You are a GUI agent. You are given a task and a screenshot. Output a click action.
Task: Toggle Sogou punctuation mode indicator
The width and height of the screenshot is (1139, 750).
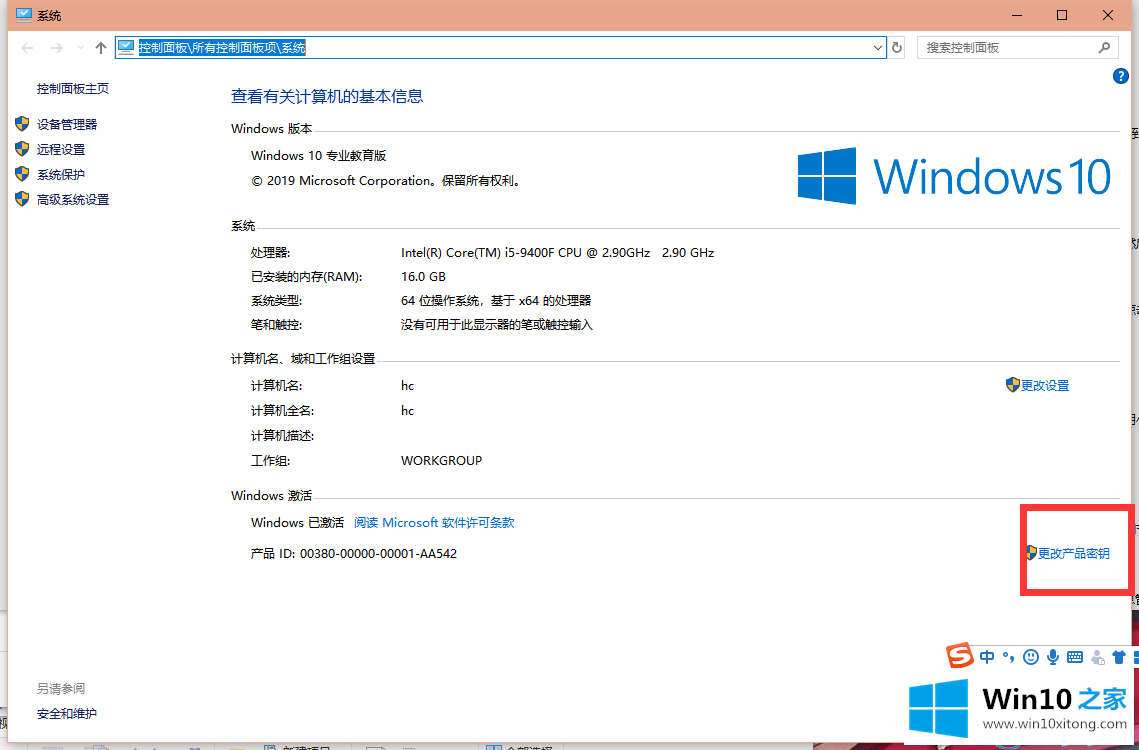[x=1008, y=657]
